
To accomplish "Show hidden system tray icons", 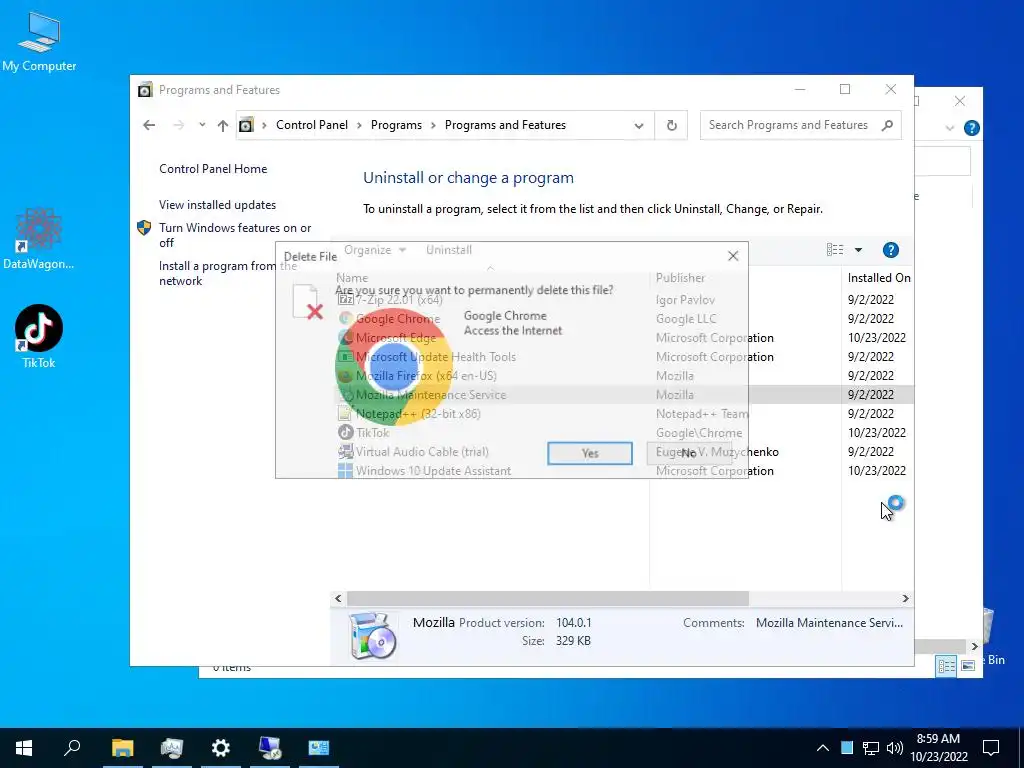I will 822,748.
